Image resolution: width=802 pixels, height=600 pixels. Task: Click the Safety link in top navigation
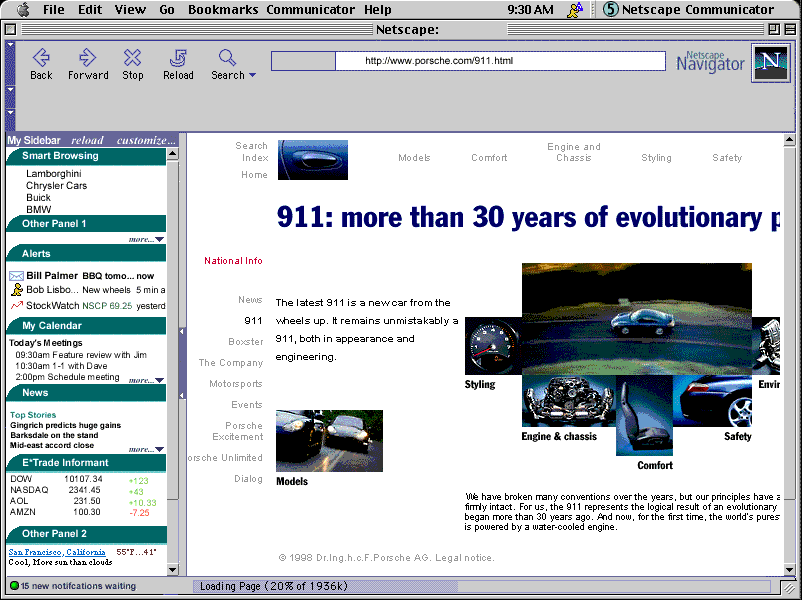click(x=727, y=158)
